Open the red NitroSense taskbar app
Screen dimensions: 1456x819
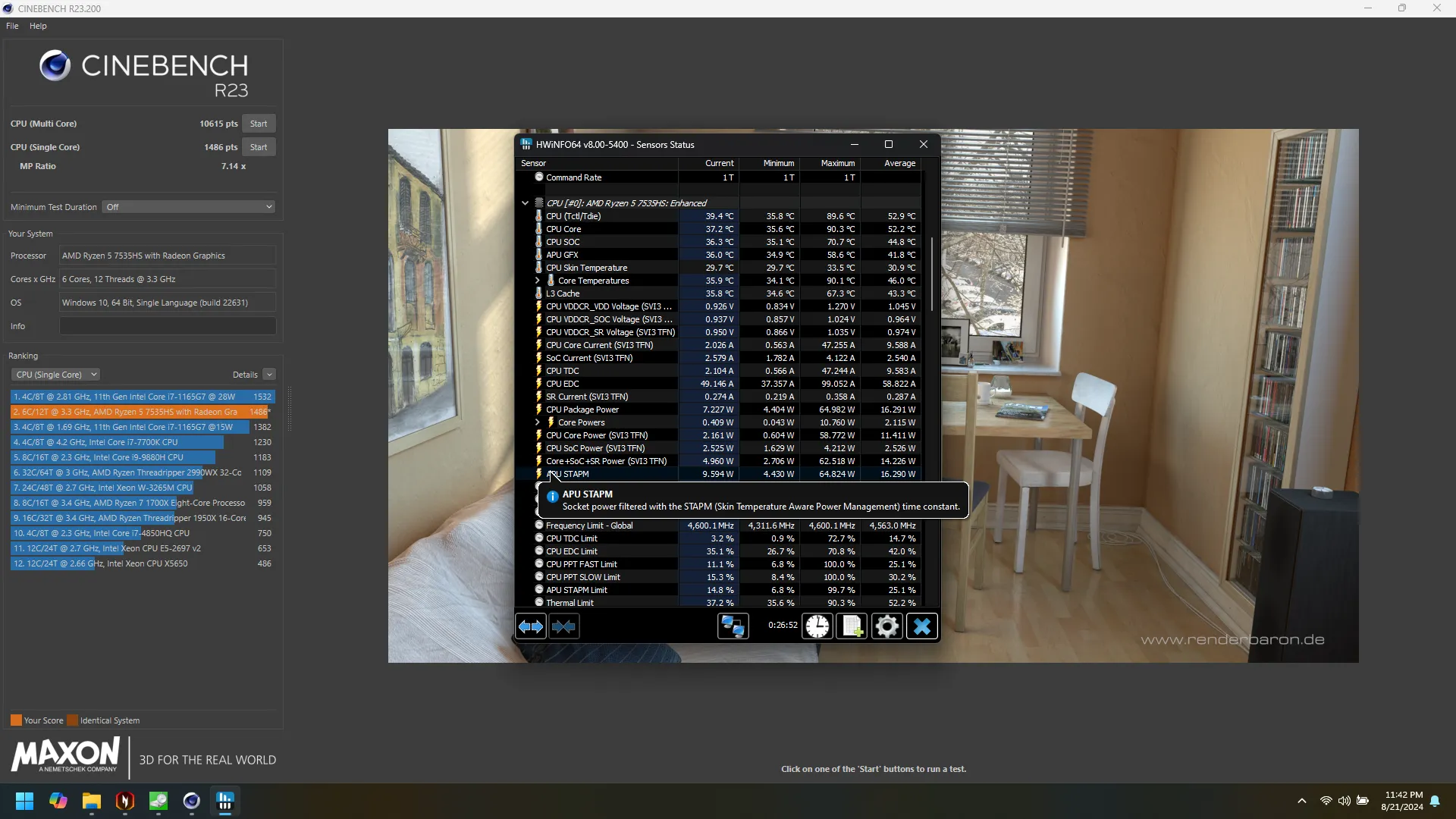coord(125,801)
